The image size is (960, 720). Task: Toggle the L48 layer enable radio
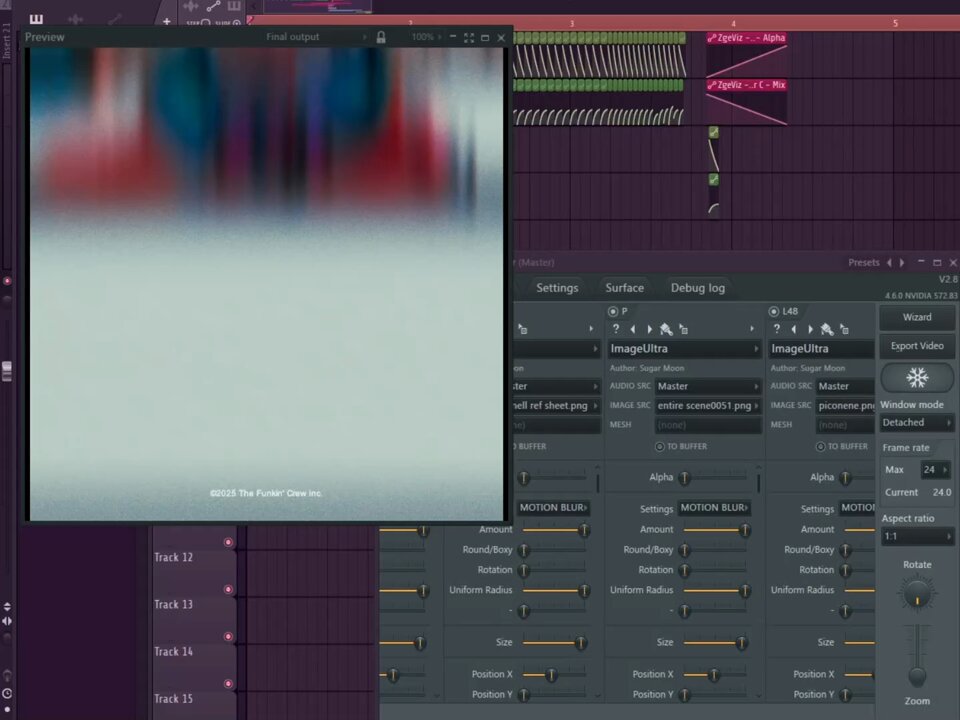pyautogui.click(x=774, y=312)
